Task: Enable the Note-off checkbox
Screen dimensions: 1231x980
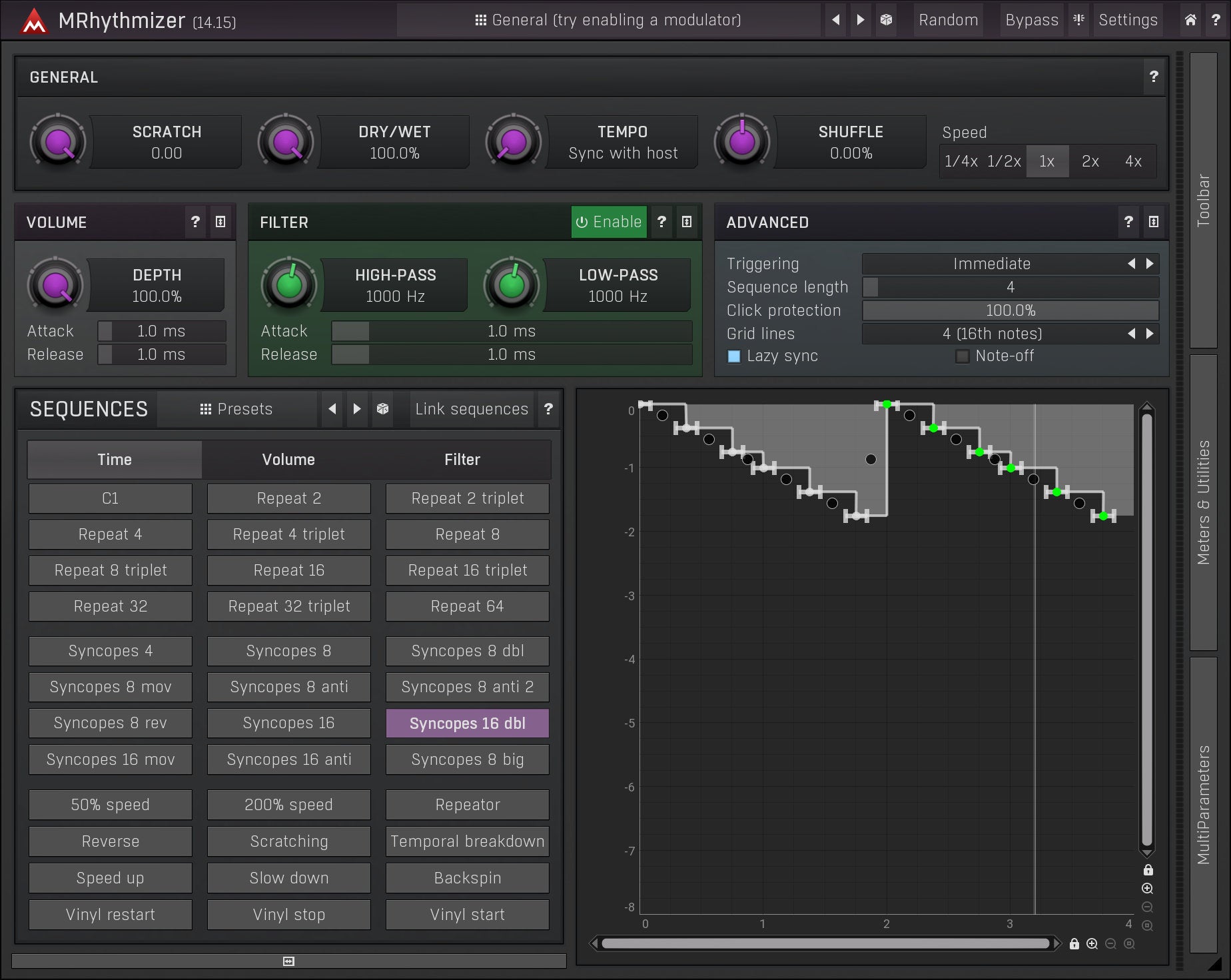Action: (962, 356)
